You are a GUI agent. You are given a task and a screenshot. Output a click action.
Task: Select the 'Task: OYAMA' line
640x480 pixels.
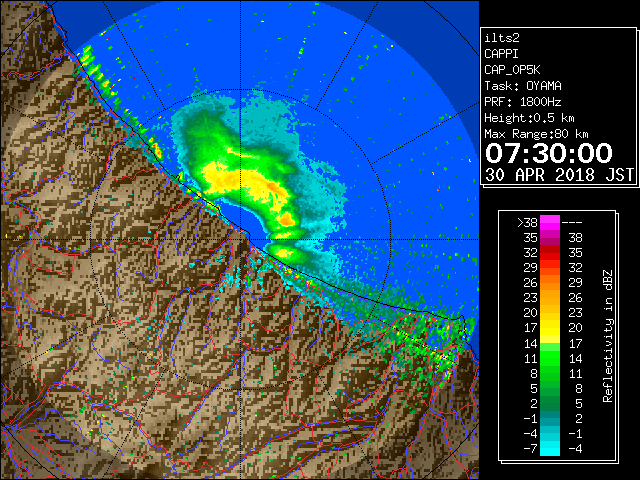tap(523, 86)
